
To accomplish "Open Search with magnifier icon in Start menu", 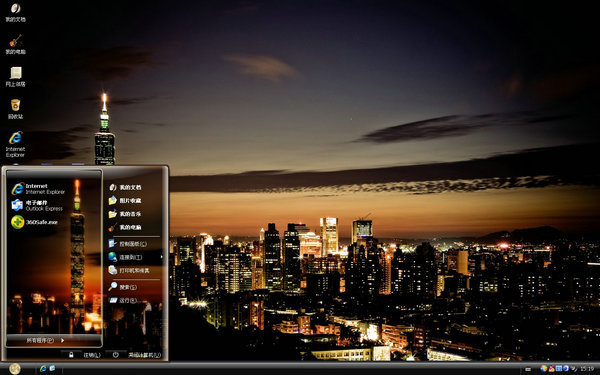I will [122, 287].
